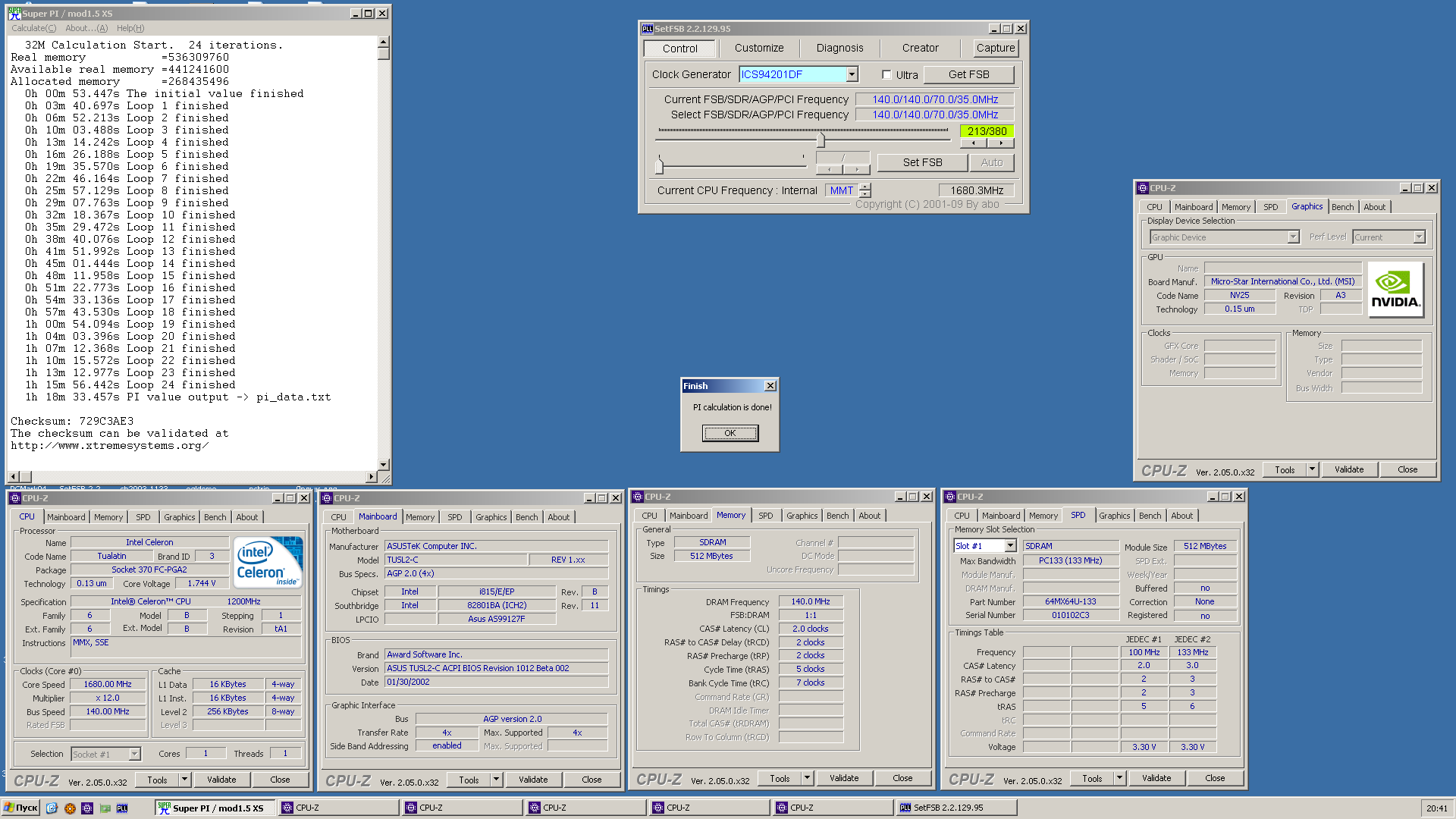
Task: Click title bar icon of CPU-Z Mainboard window
Action: tap(327, 498)
